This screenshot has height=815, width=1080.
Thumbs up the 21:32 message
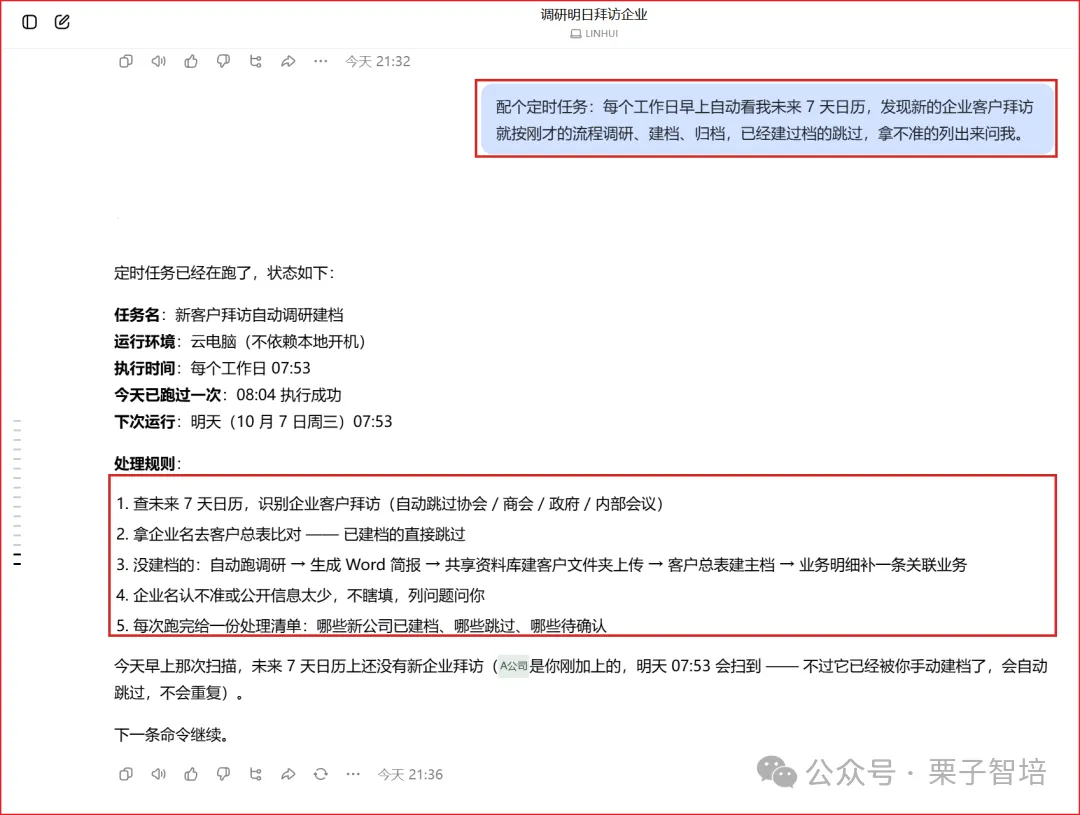pos(191,61)
